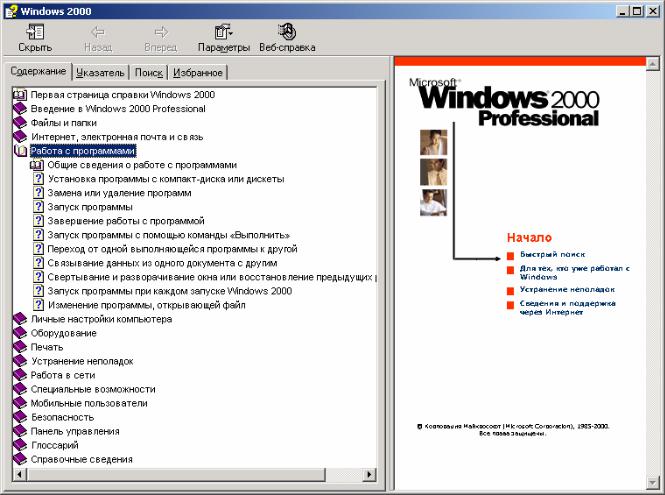
Task: Click book icon beside Работа в сети
Action: point(20,375)
